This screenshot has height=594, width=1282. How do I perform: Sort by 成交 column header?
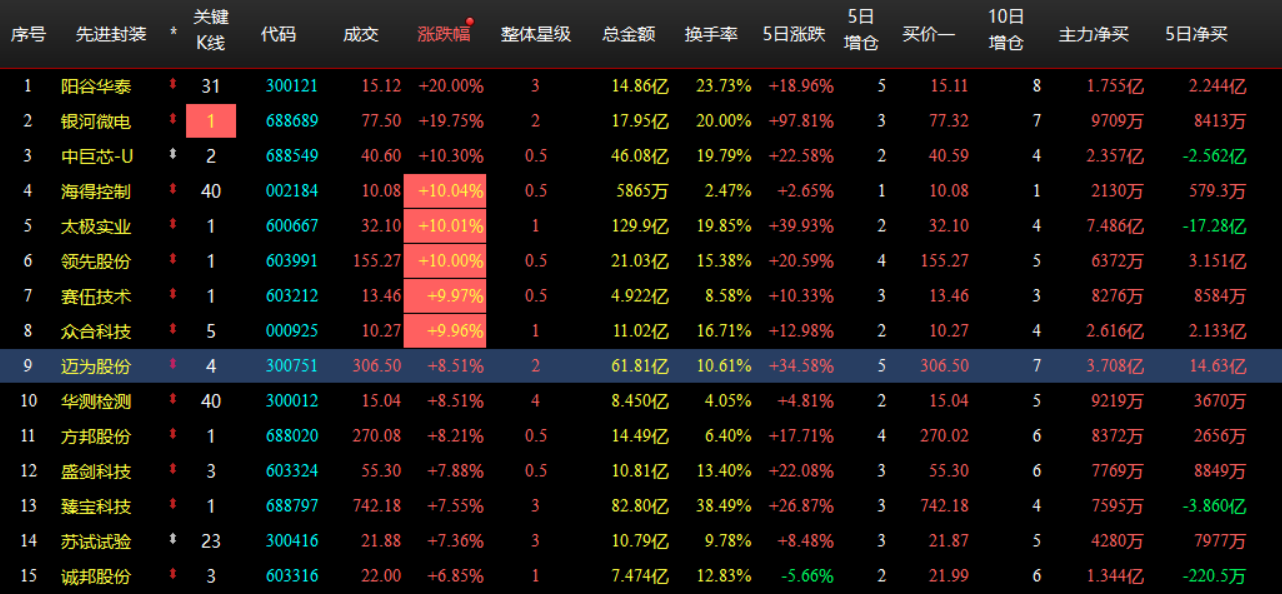[361, 34]
